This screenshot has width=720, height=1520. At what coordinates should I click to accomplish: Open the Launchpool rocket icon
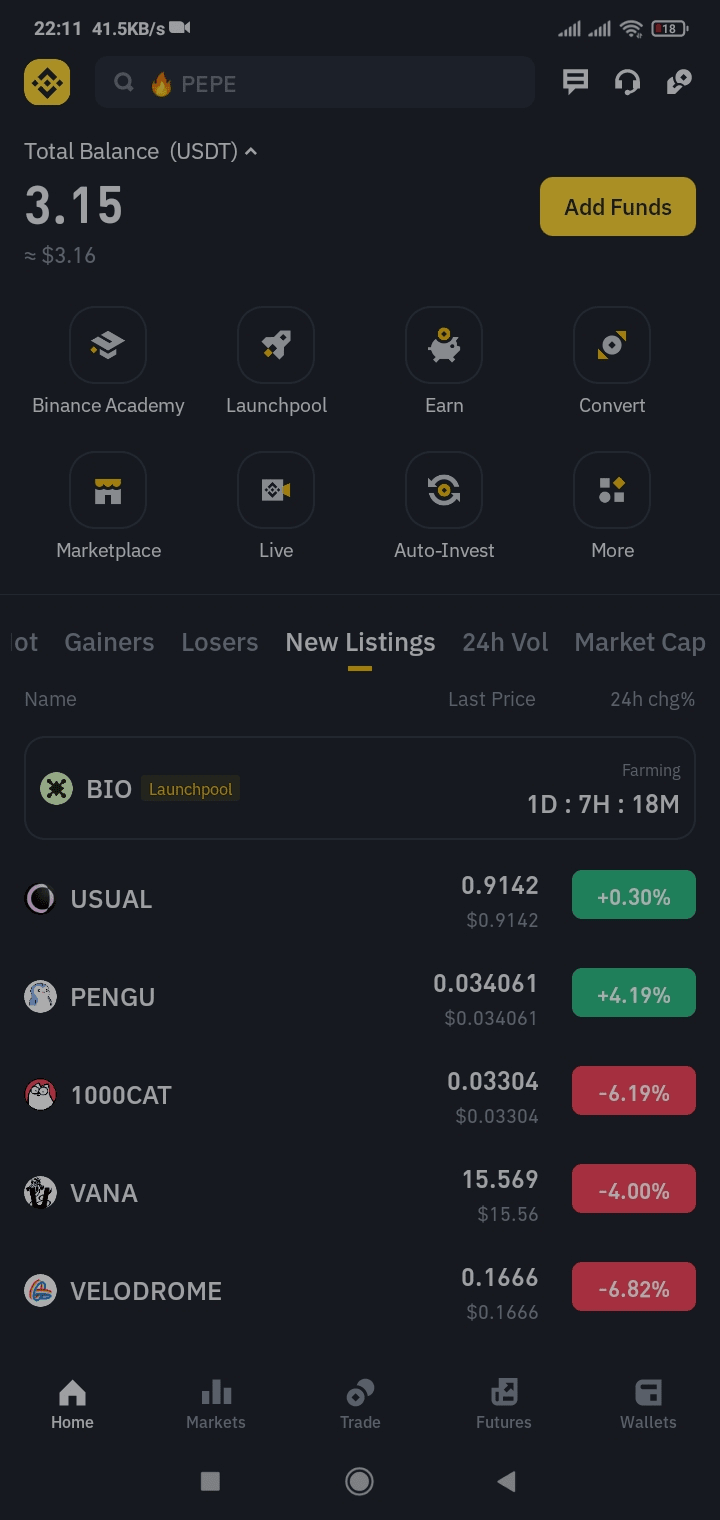[x=276, y=345]
